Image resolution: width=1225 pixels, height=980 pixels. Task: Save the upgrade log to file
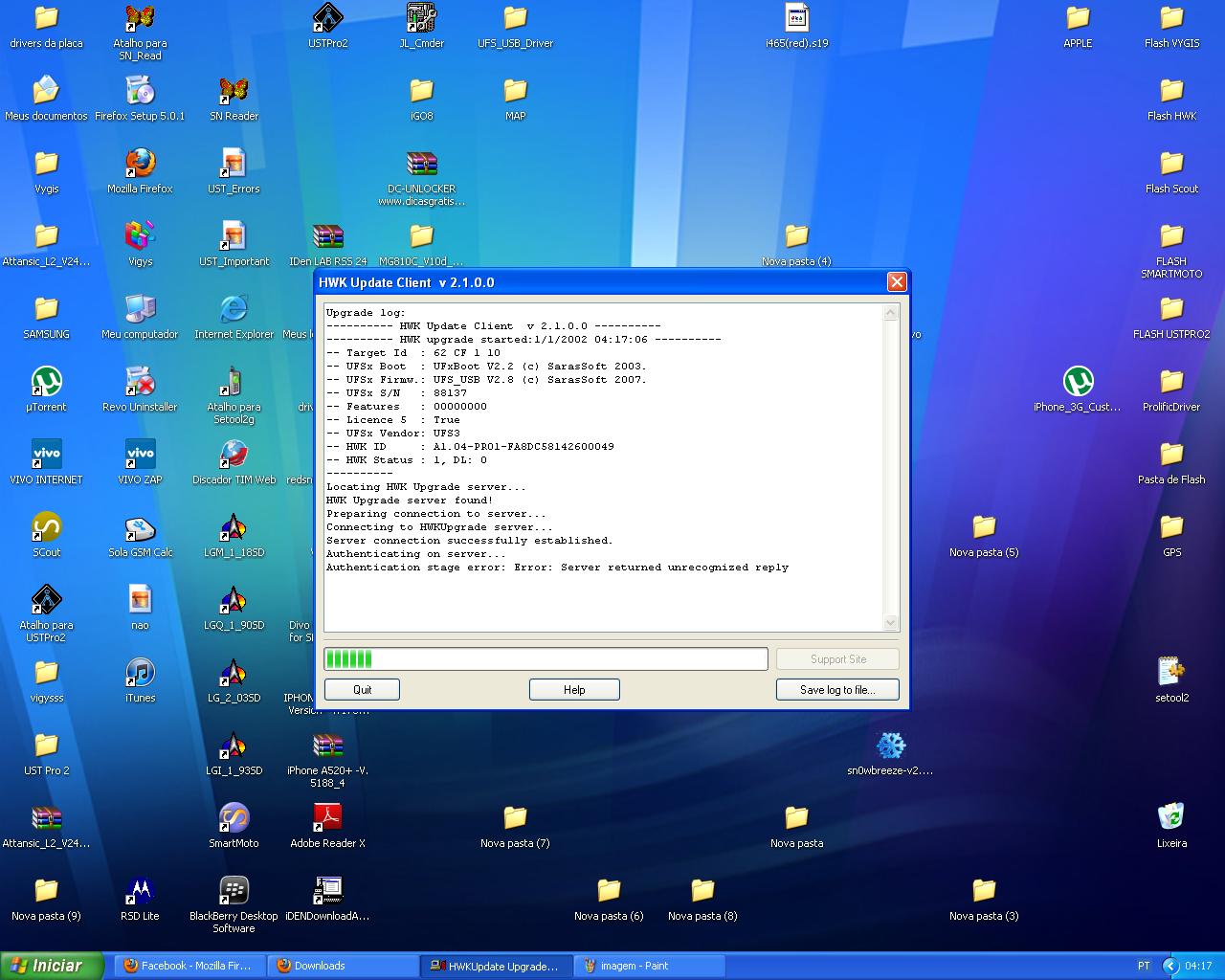(837, 689)
